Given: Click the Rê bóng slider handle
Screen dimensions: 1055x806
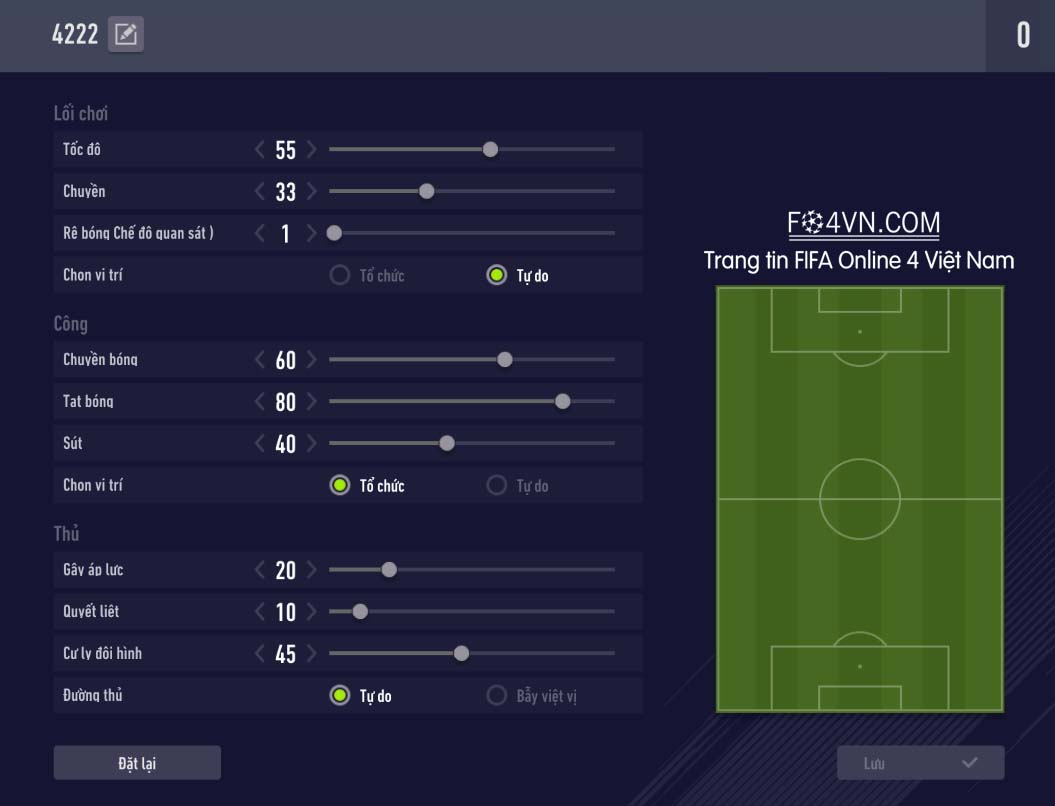Looking at the screenshot, I should (x=335, y=234).
